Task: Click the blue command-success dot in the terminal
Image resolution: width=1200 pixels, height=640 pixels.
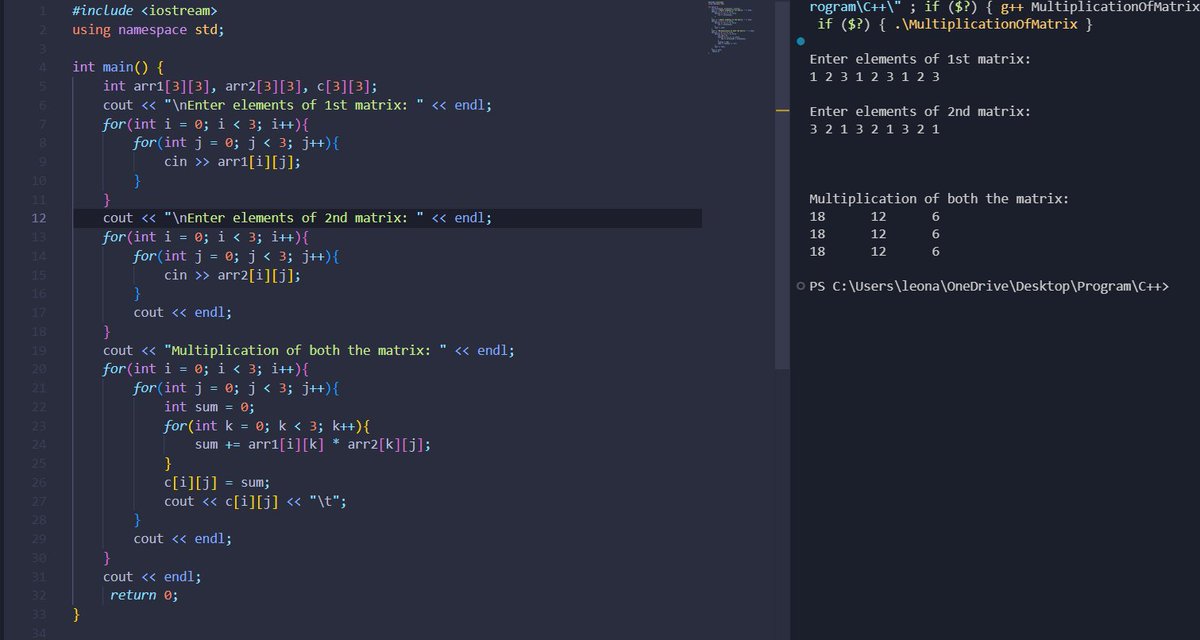Action: [801, 43]
